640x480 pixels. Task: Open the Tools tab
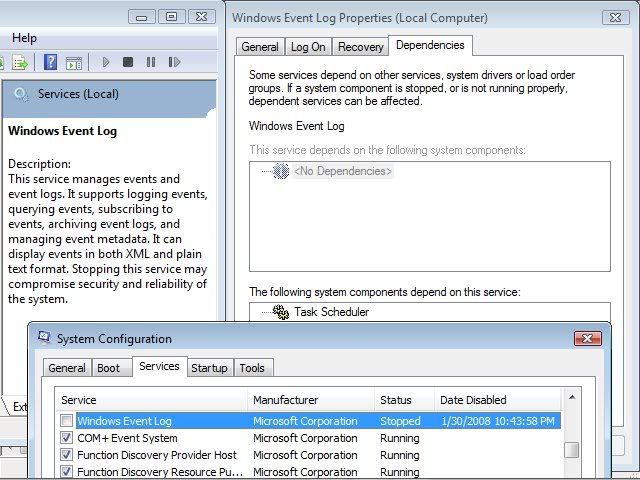coord(252,368)
